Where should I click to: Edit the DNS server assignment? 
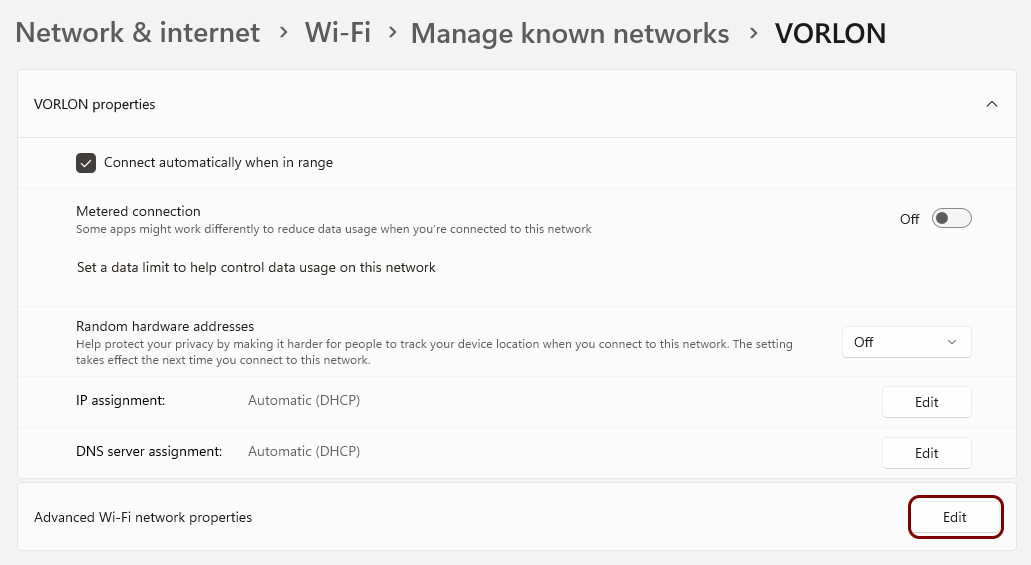[926, 453]
